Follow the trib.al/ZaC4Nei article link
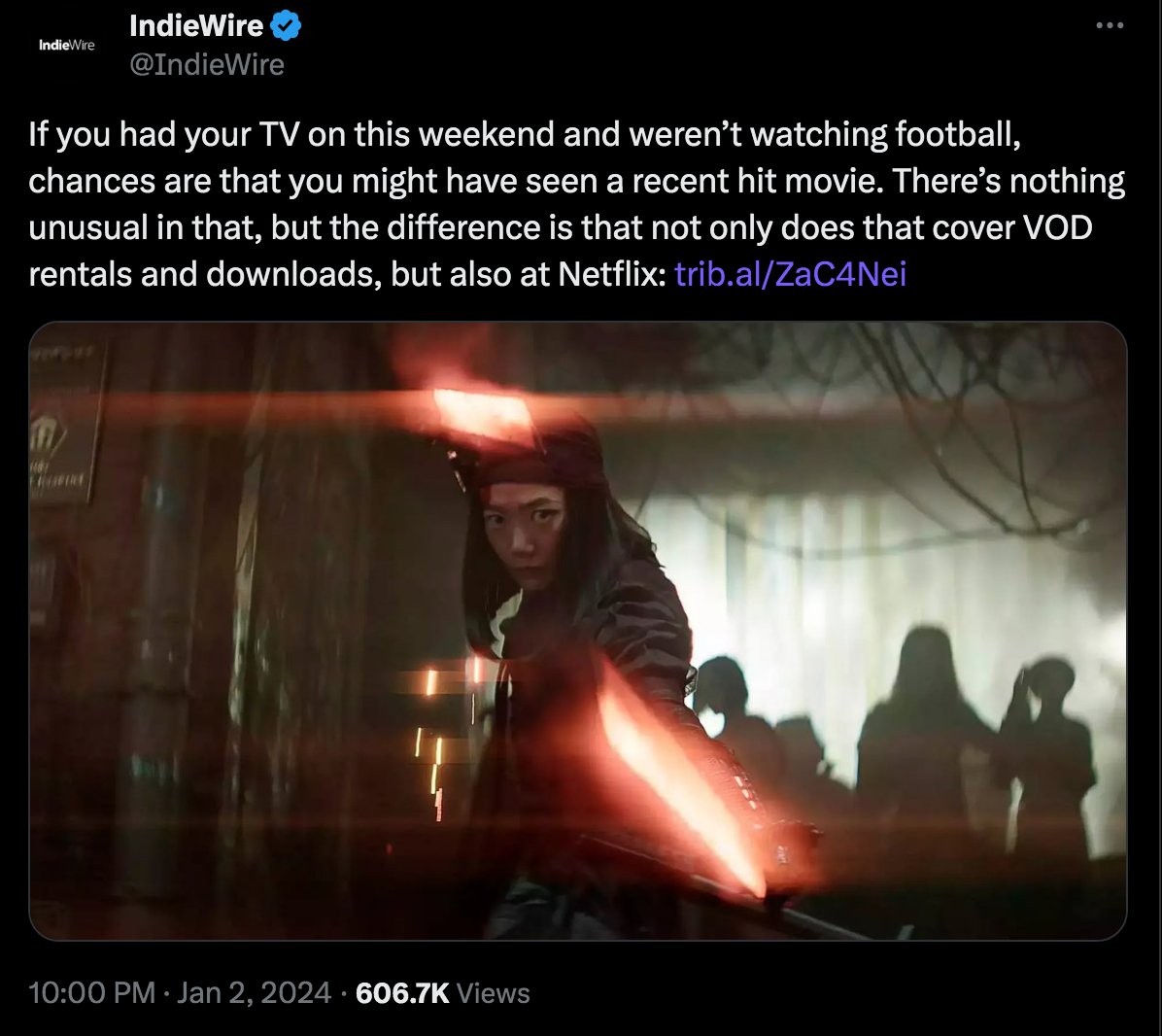 pyautogui.click(x=790, y=274)
